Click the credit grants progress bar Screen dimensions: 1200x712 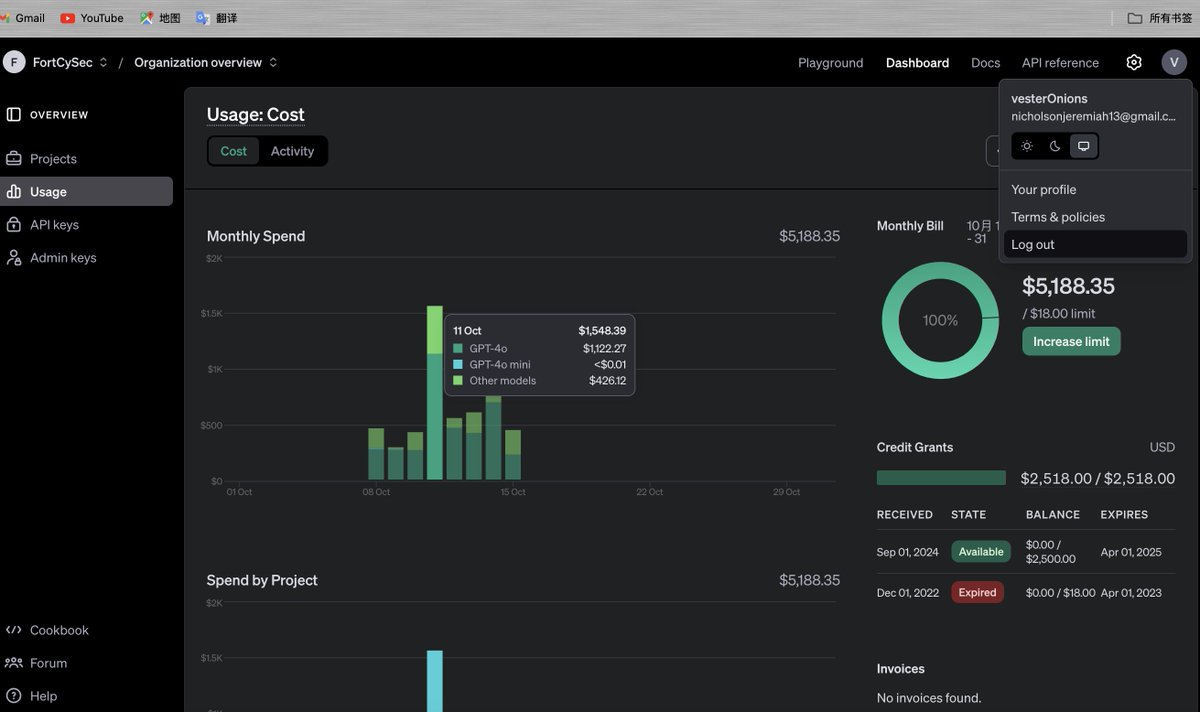click(x=941, y=478)
